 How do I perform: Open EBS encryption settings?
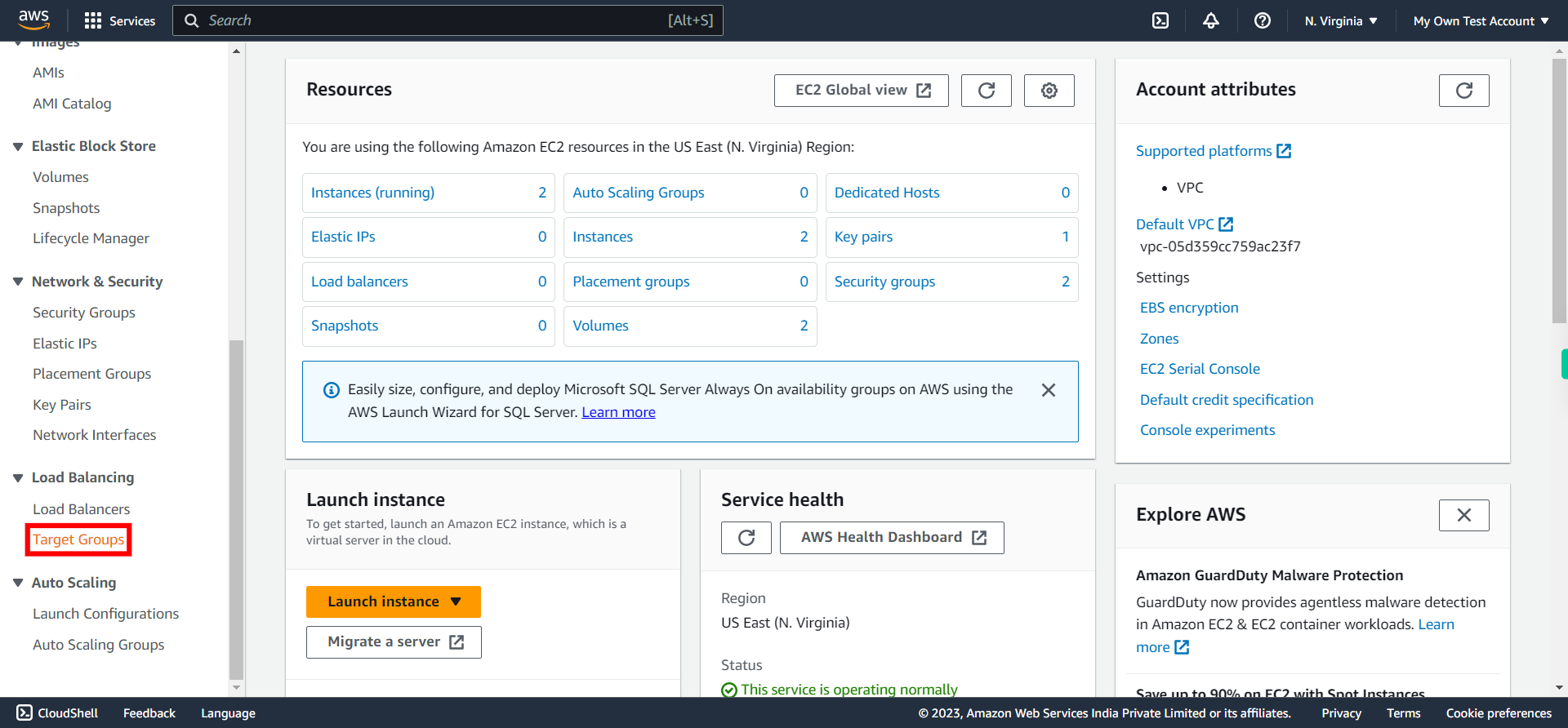click(1189, 308)
